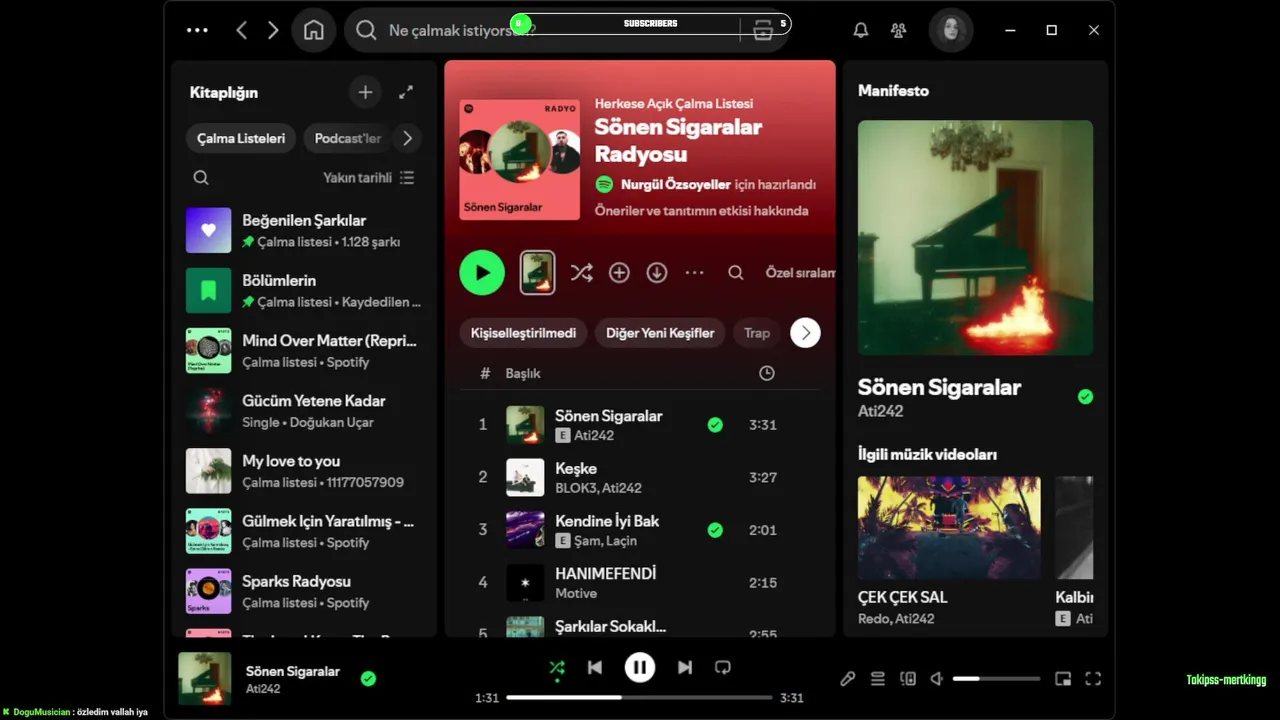Open the Browse icon in the search bar
Viewport: 1280px width, 720px height.
pyautogui.click(x=763, y=30)
